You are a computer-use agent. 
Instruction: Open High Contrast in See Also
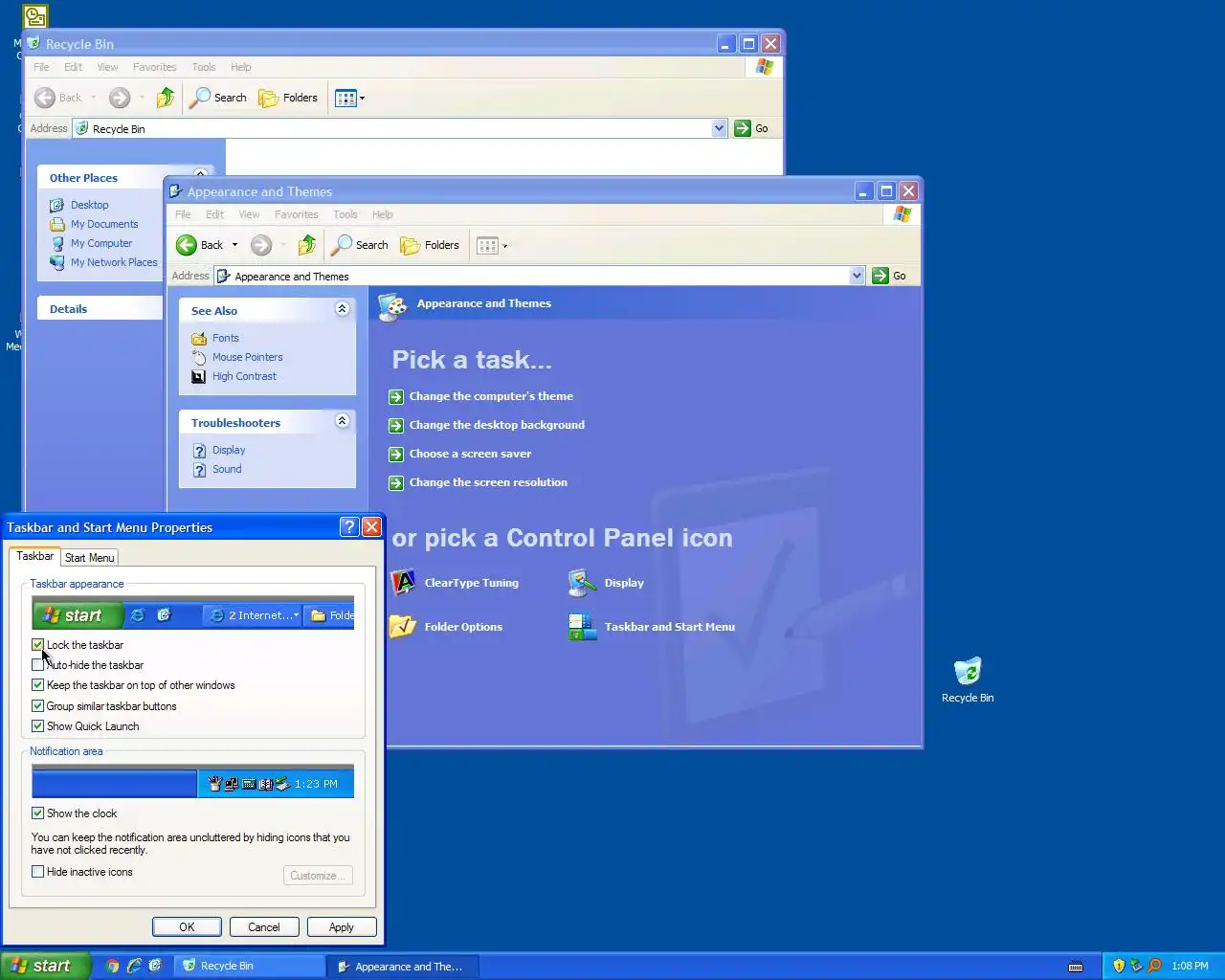tap(244, 376)
